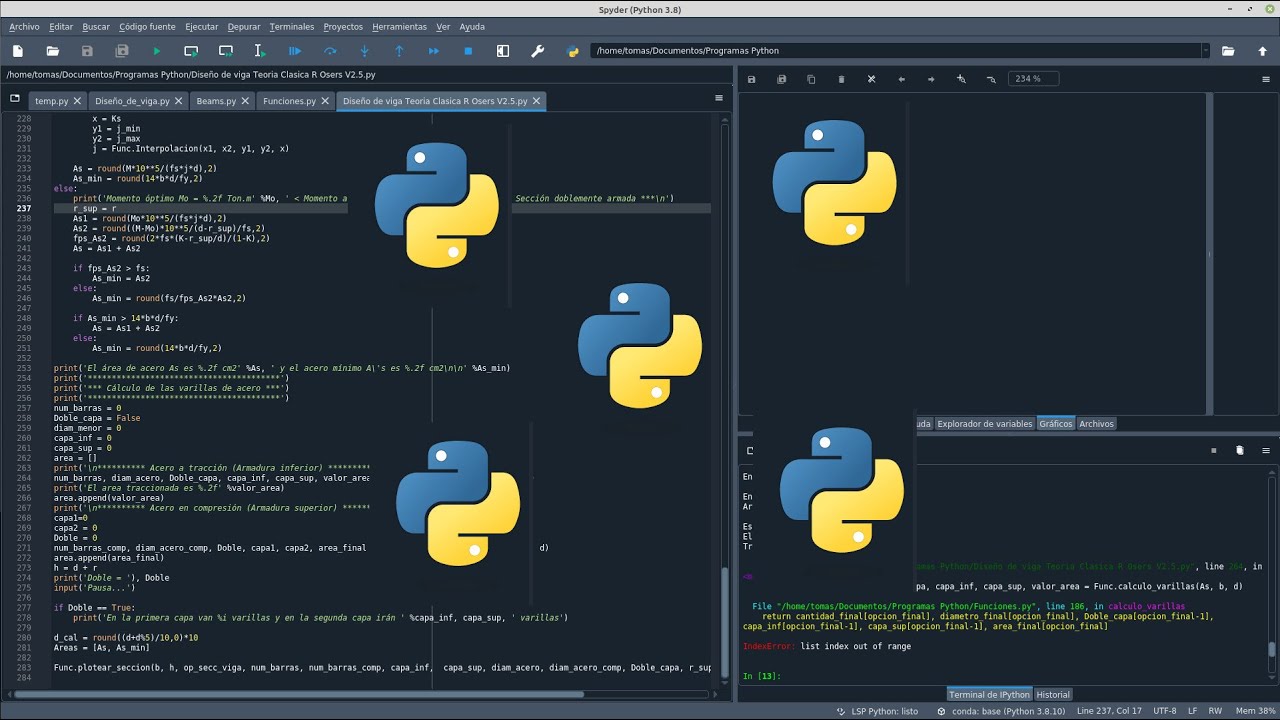Zoom out on the plot
This screenshot has width=1280, height=720.
point(991,79)
